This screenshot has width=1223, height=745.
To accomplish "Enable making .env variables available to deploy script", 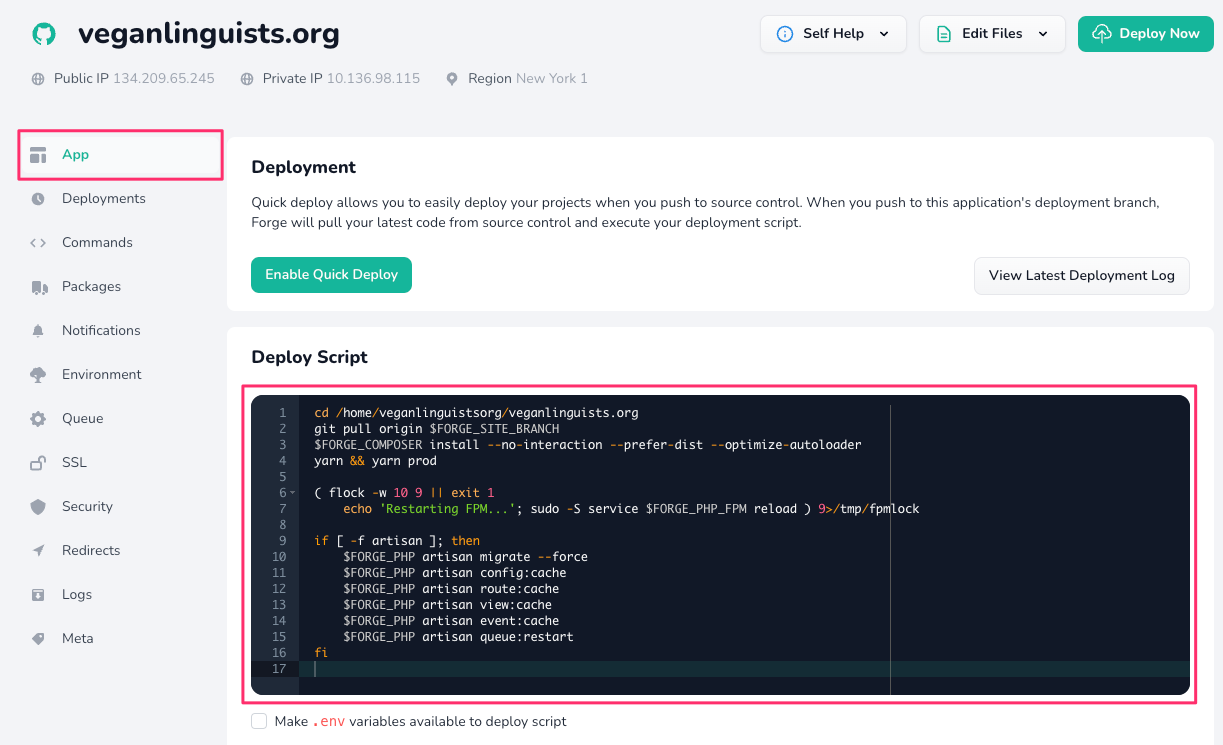I will (x=259, y=720).
